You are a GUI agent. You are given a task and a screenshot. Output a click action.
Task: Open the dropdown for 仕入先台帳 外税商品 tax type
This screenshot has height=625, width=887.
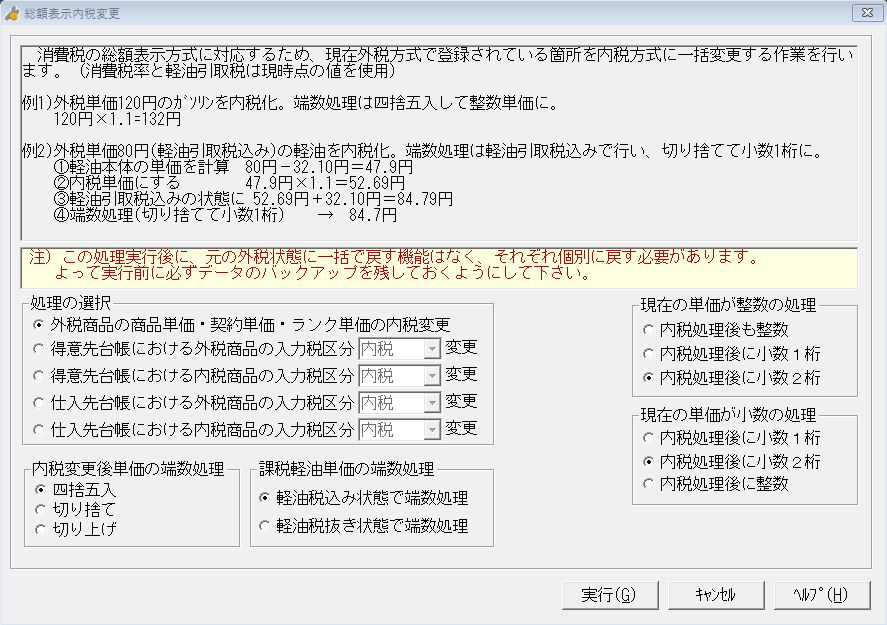point(431,403)
